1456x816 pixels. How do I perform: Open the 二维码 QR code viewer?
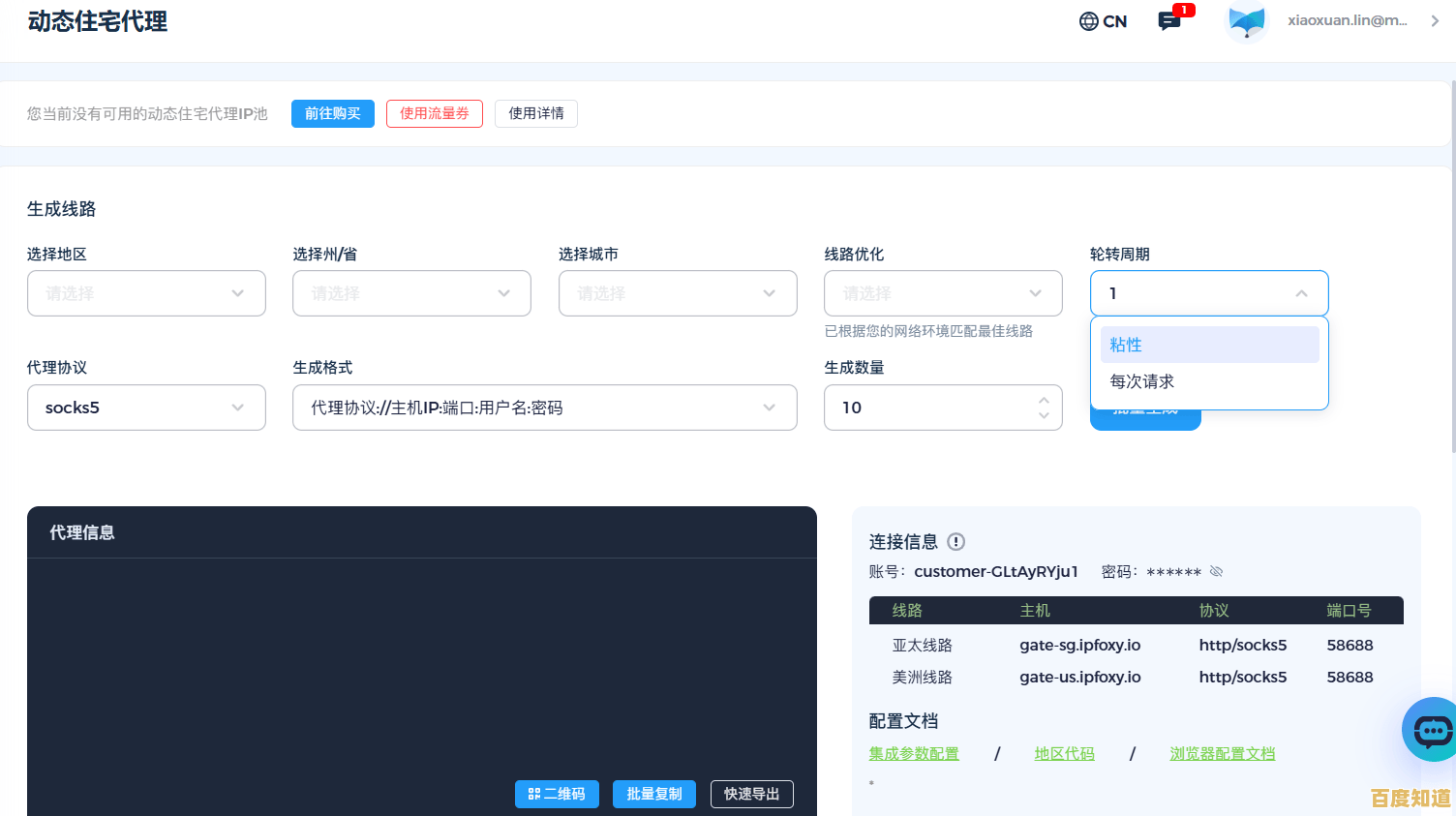[557, 794]
